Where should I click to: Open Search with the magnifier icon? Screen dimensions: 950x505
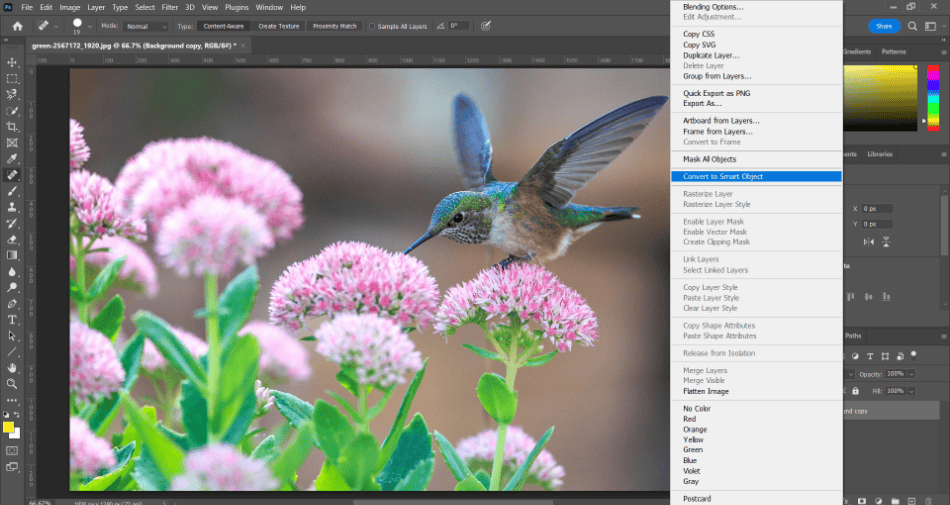click(x=912, y=26)
